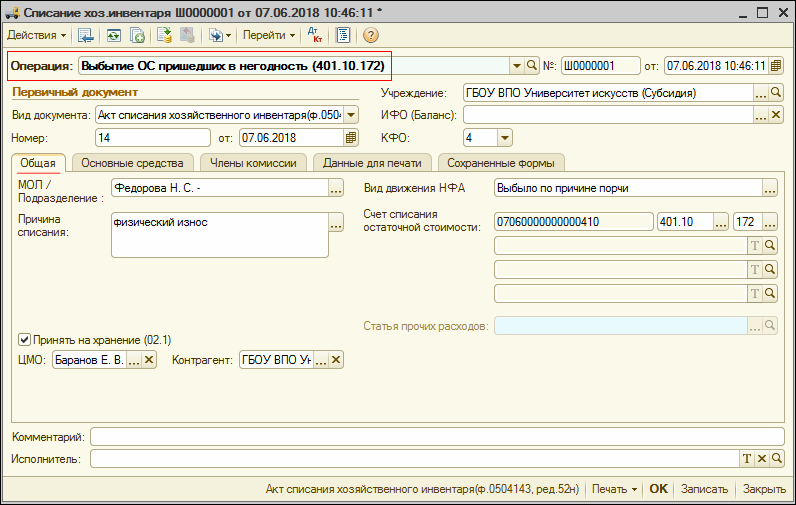
Task: Switch to the Основные средства tab
Action: pos(132,163)
